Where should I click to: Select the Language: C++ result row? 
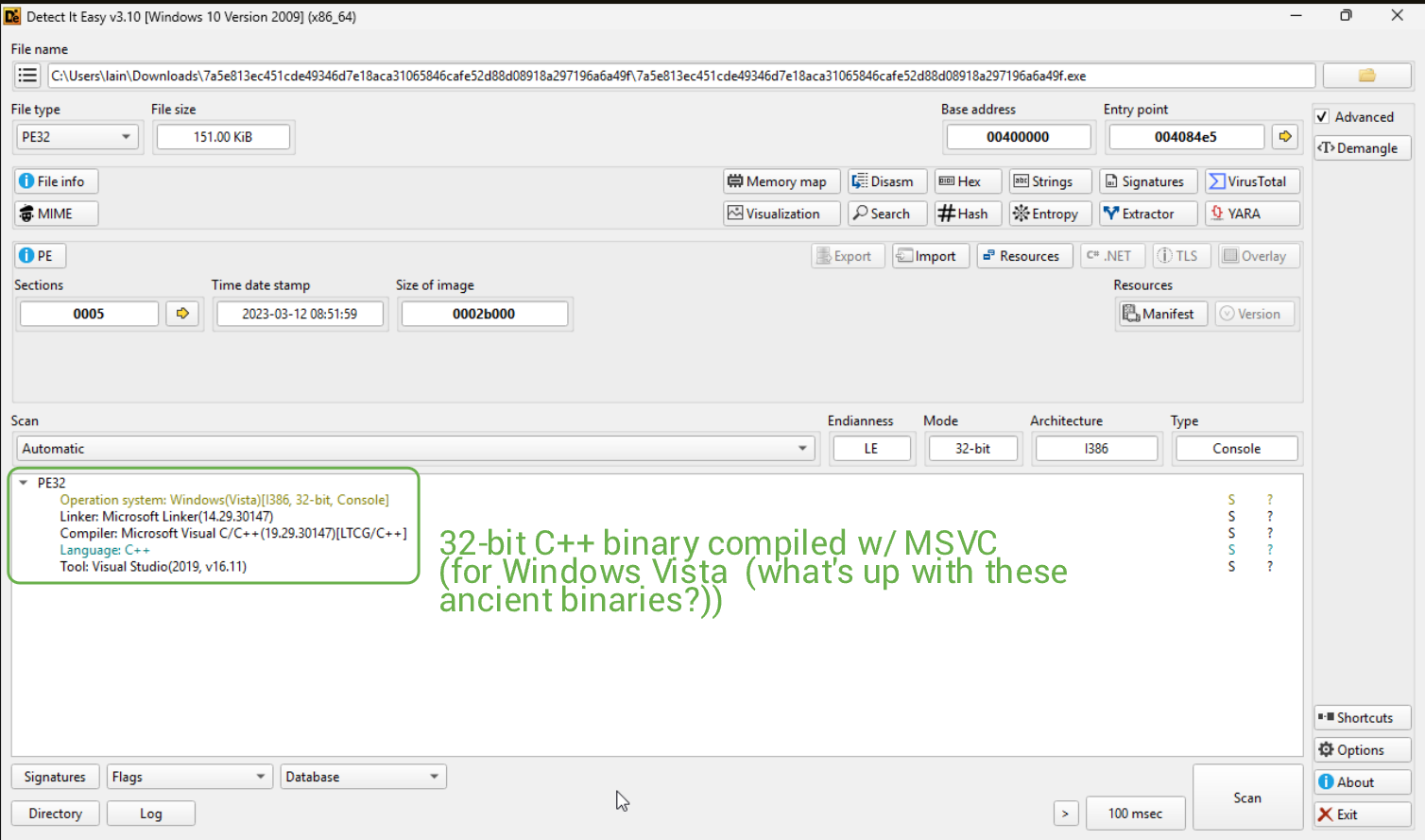(x=105, y=550)
